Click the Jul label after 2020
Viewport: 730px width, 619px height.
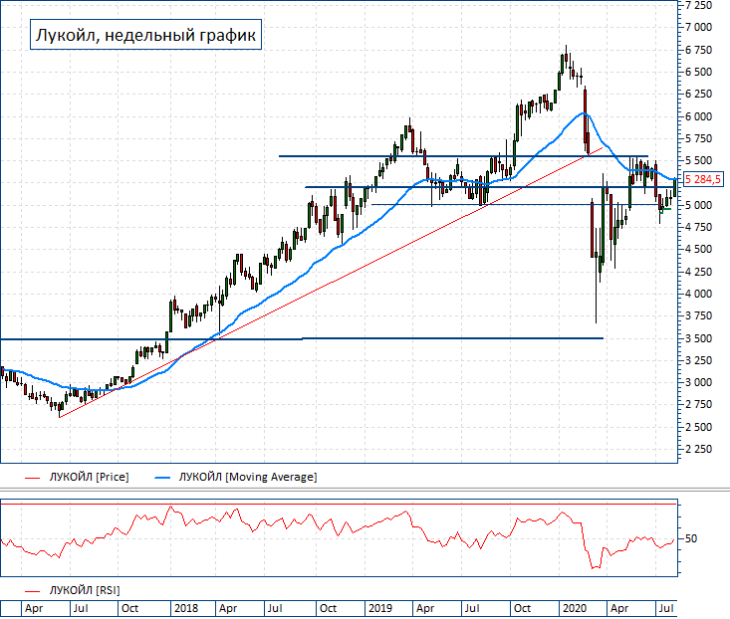pyautogui.click(x=666, y=608)
